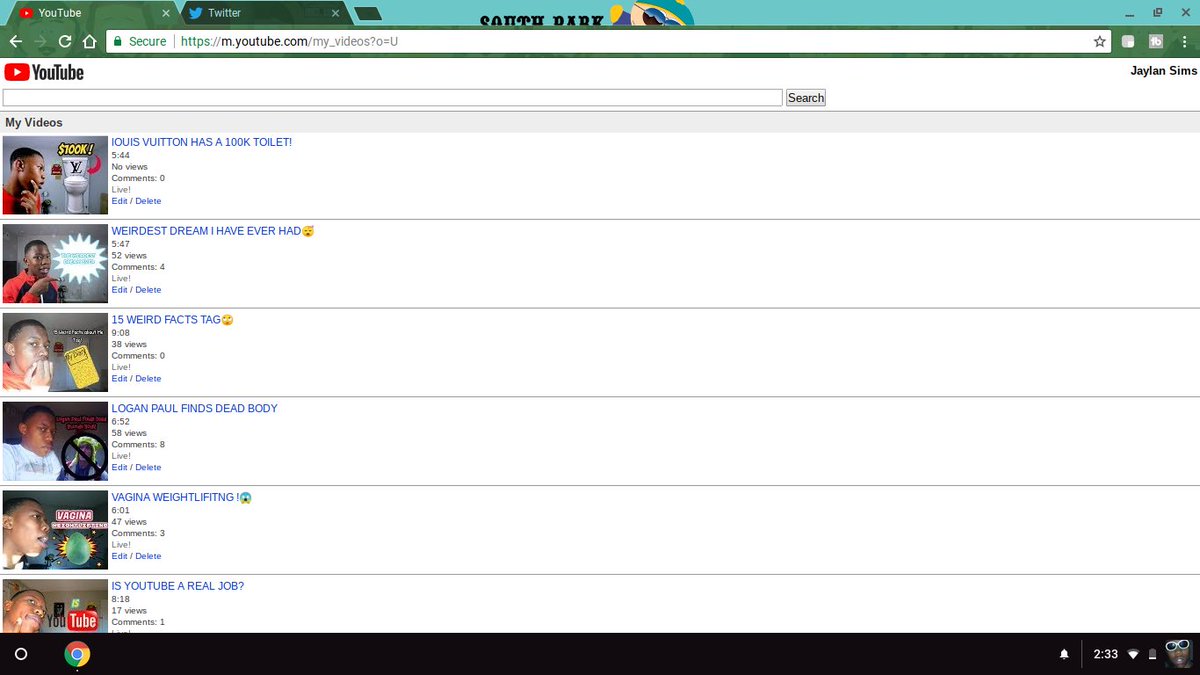Open the notifications bell in the tray
This screenshot has width=1200, height=675.
click(1064, 654)
